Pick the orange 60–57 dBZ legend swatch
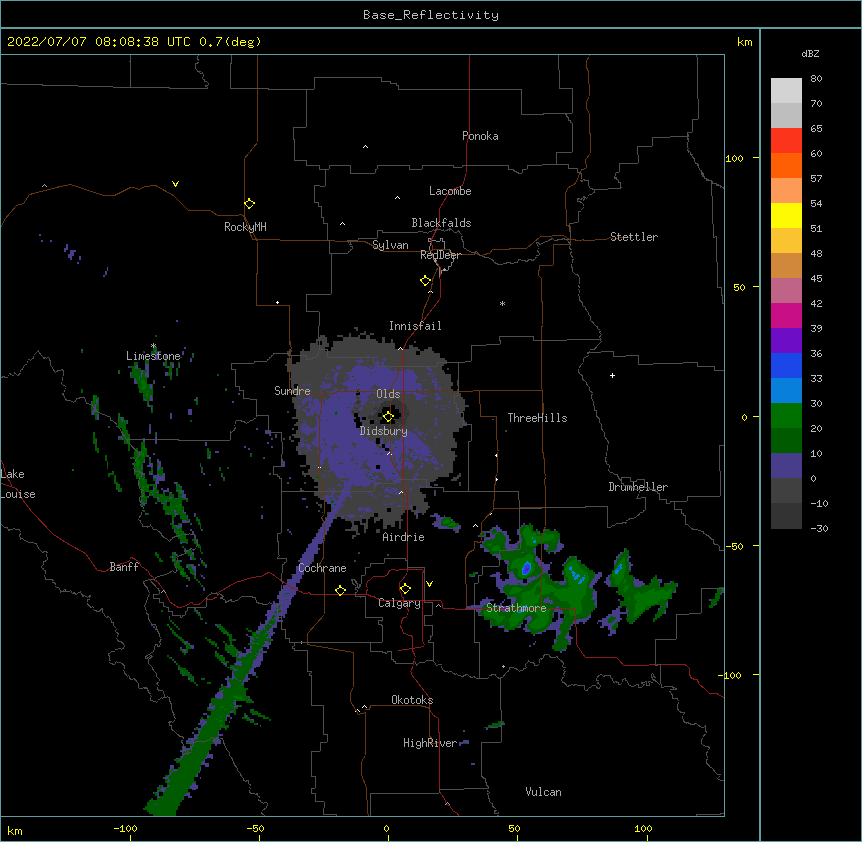The width and height of the screenshot is (862, 842). [x=786, y=165]
